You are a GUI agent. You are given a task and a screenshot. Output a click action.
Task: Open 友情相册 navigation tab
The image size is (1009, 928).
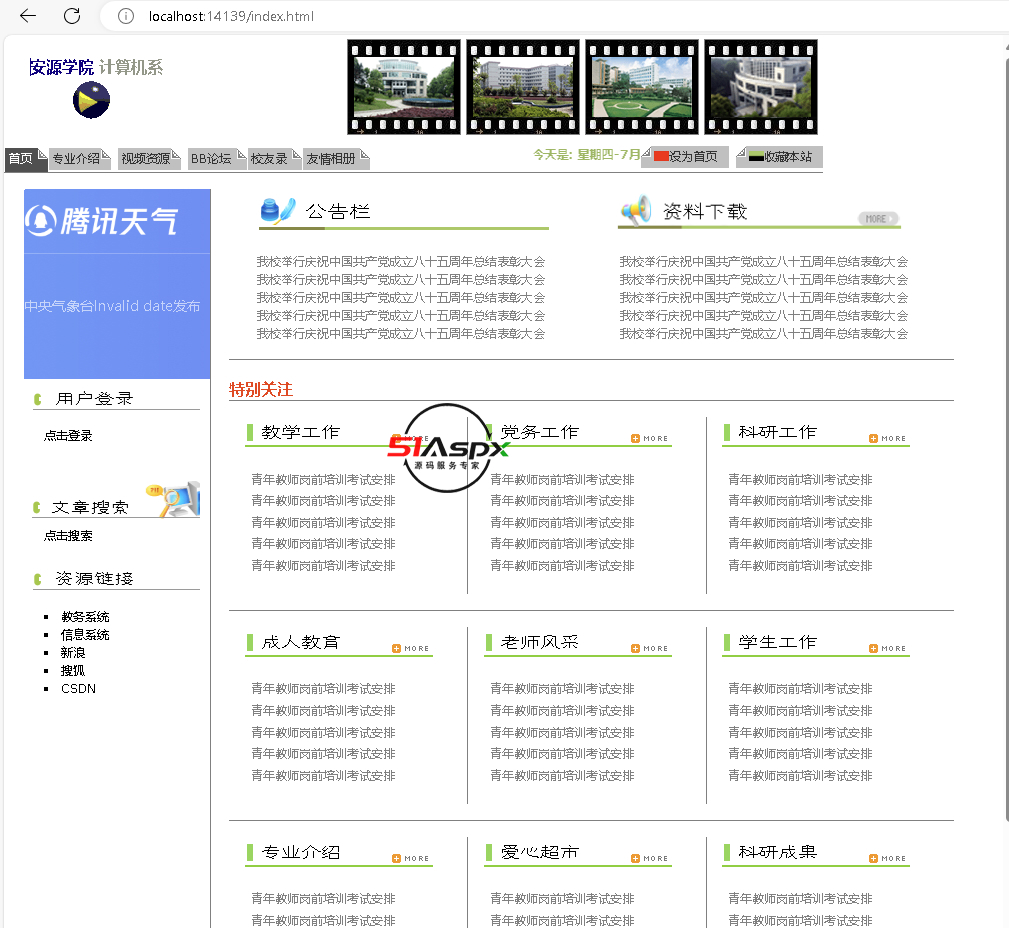click(336, 159)
